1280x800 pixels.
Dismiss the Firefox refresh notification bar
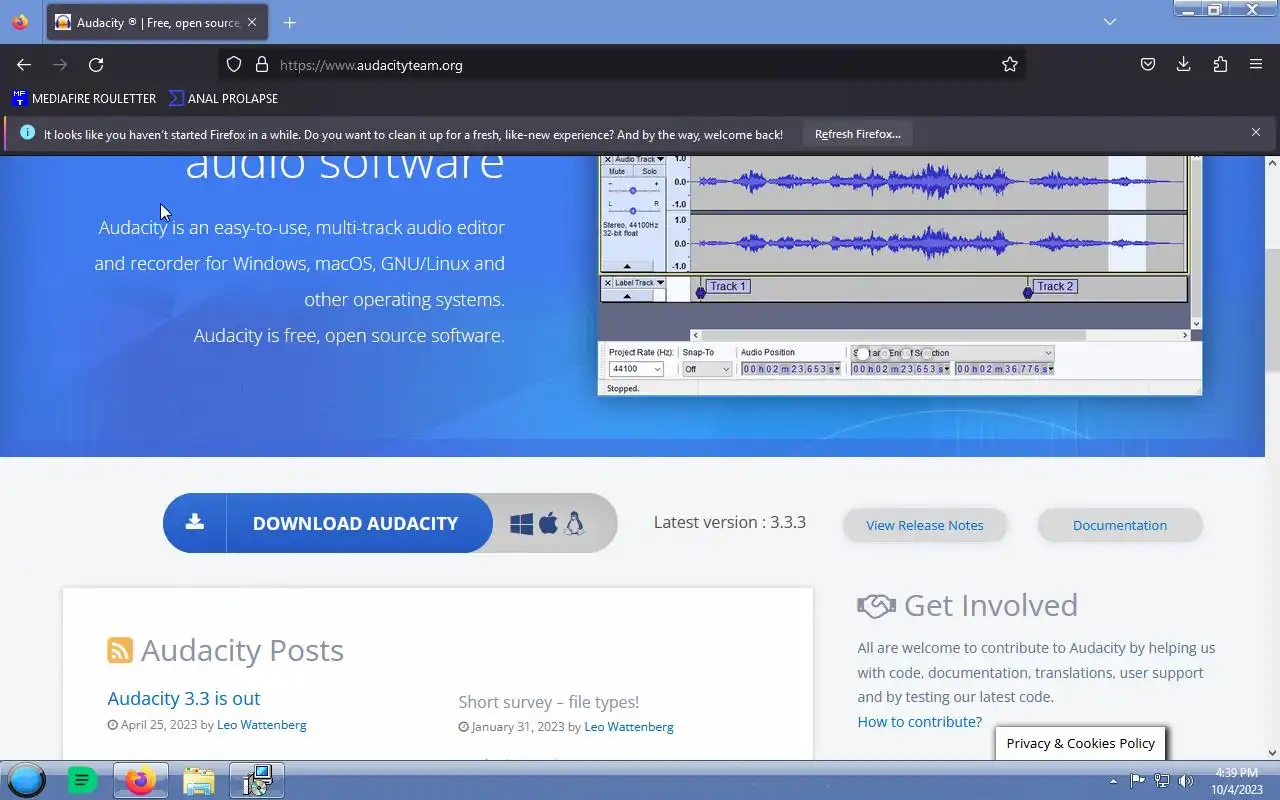point(1256,132)
